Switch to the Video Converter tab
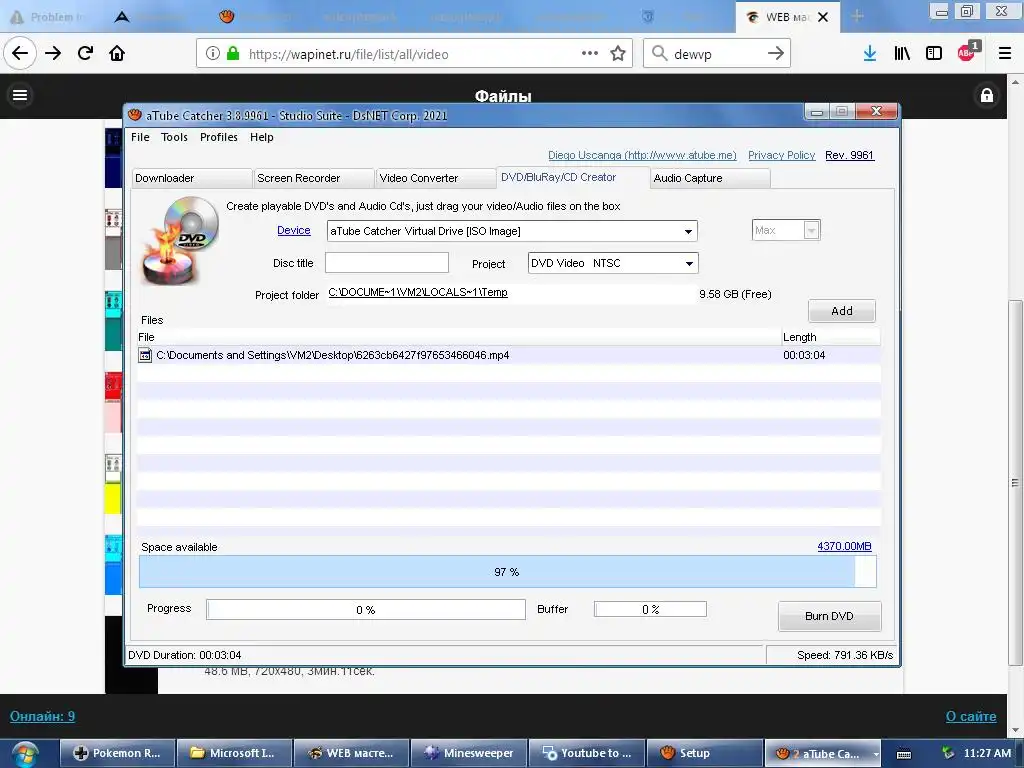This screenshot has width=1024, height=768. pos(436,178)
